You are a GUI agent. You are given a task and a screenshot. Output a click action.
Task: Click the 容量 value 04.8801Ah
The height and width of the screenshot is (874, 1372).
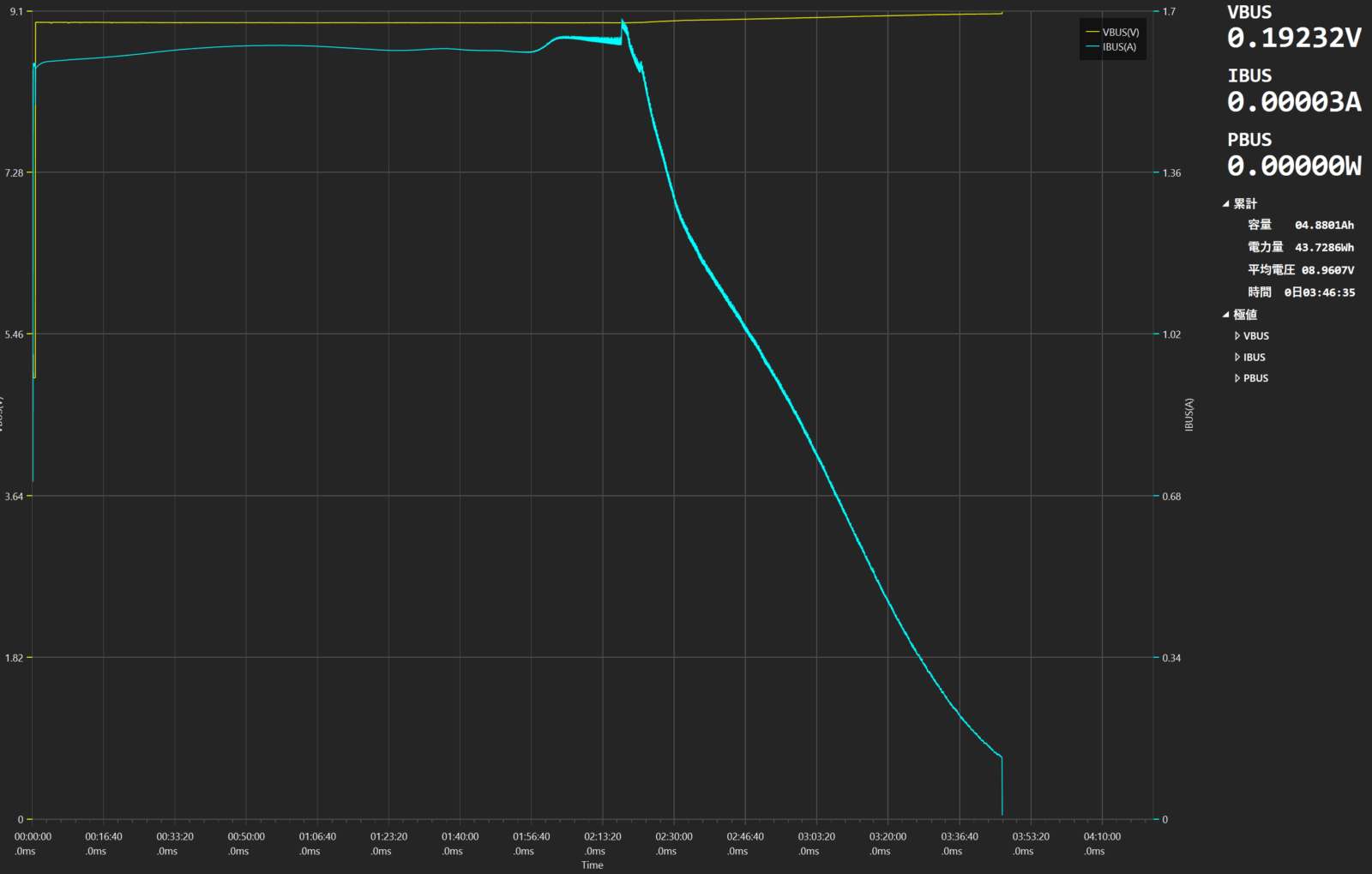pos(1324,226)
